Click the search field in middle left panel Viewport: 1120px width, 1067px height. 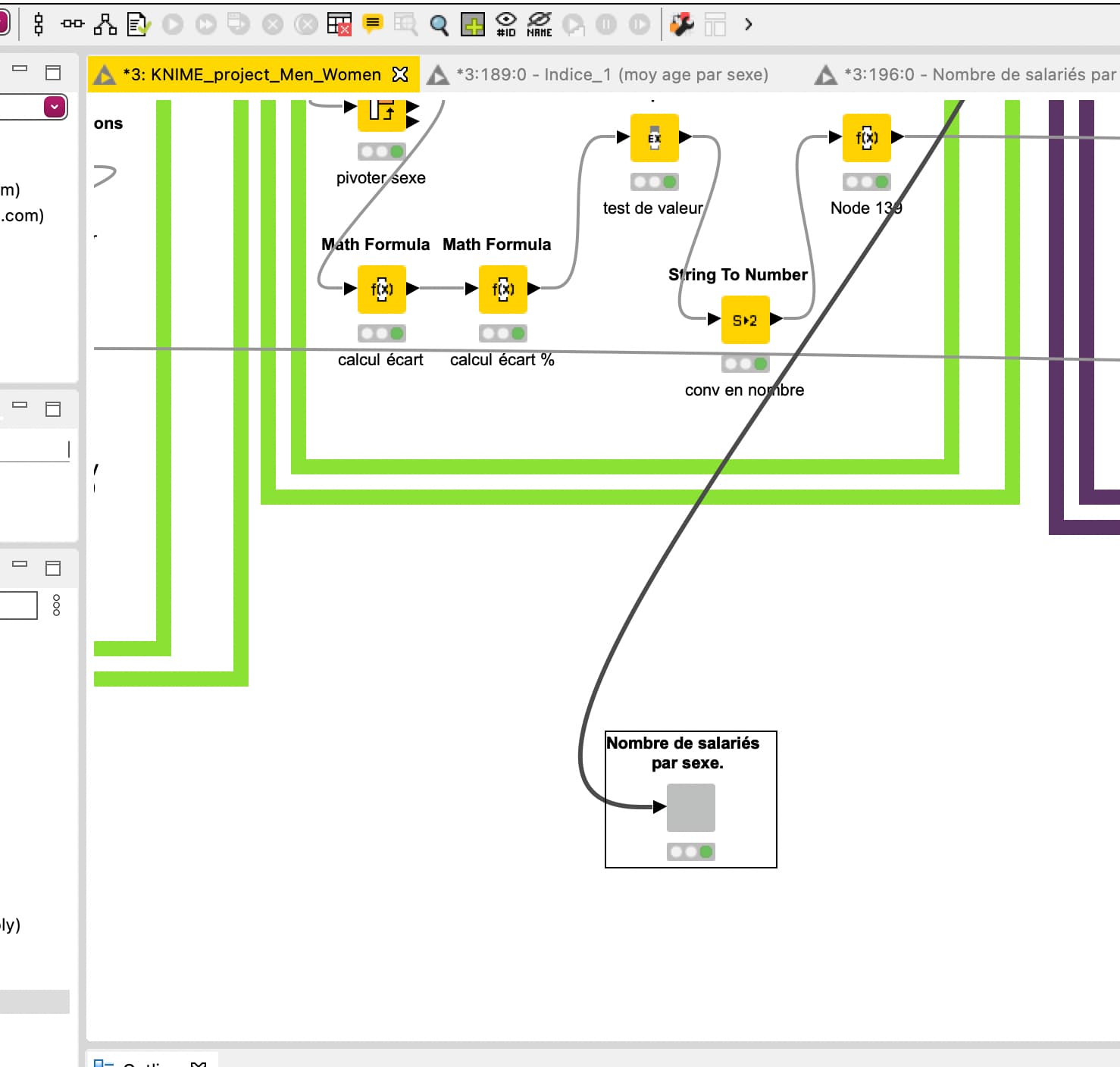[x=35, y=450]
